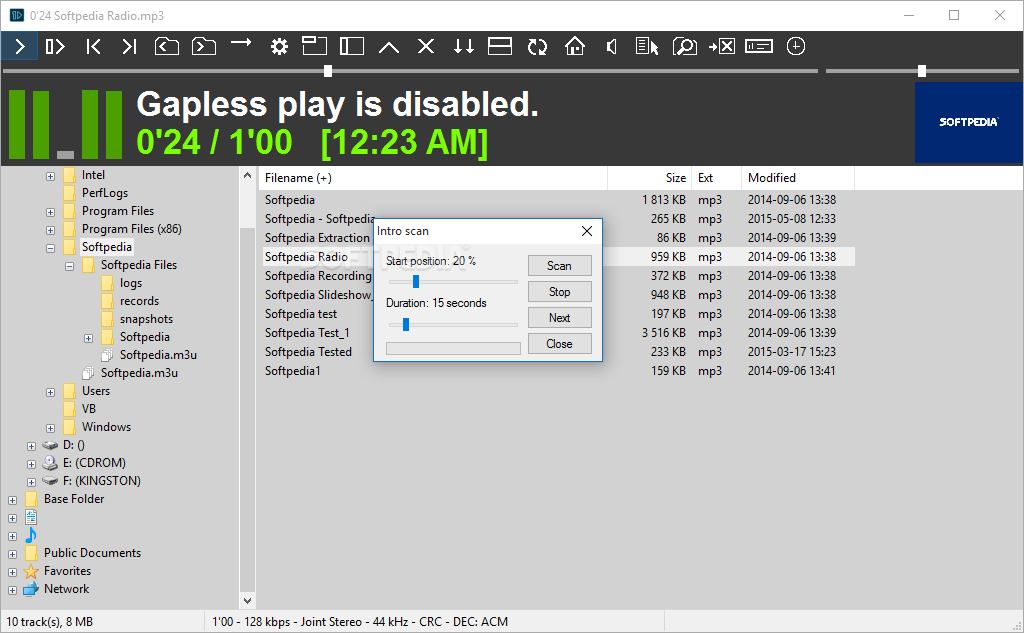
Task: Click the display text panel icon
Action: click(759, 46)
